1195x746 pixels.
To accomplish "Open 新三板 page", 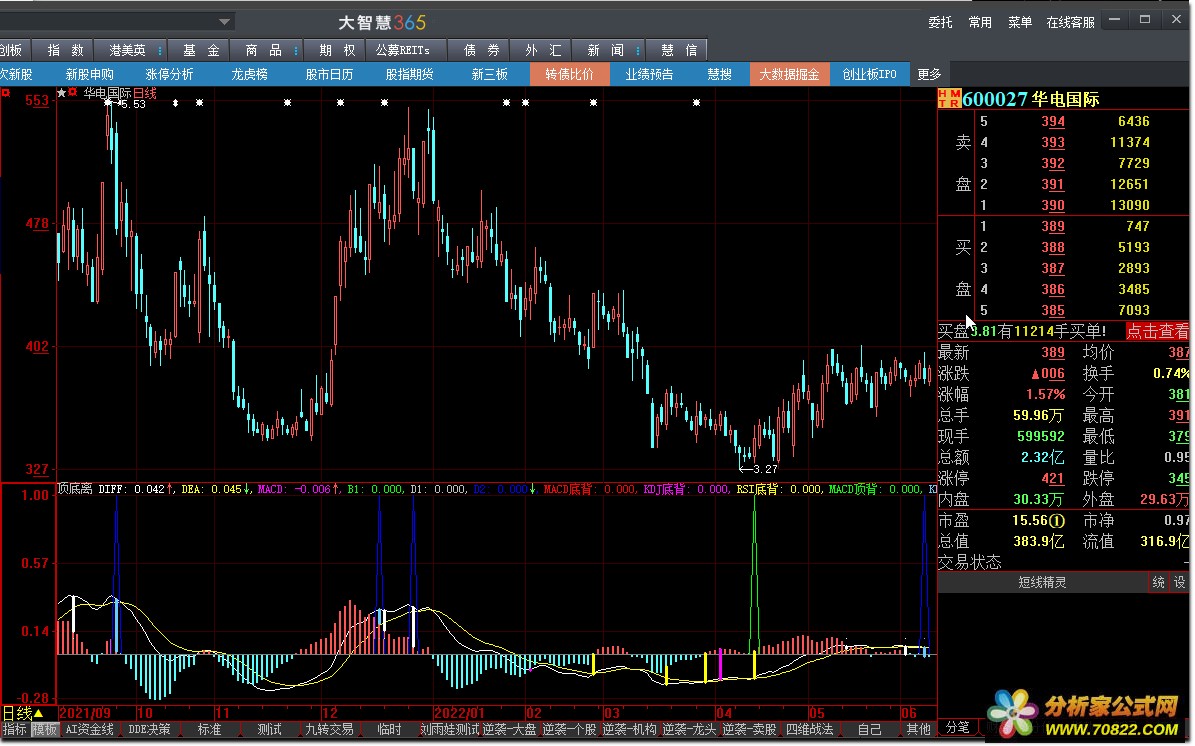I will pos(489,74).
